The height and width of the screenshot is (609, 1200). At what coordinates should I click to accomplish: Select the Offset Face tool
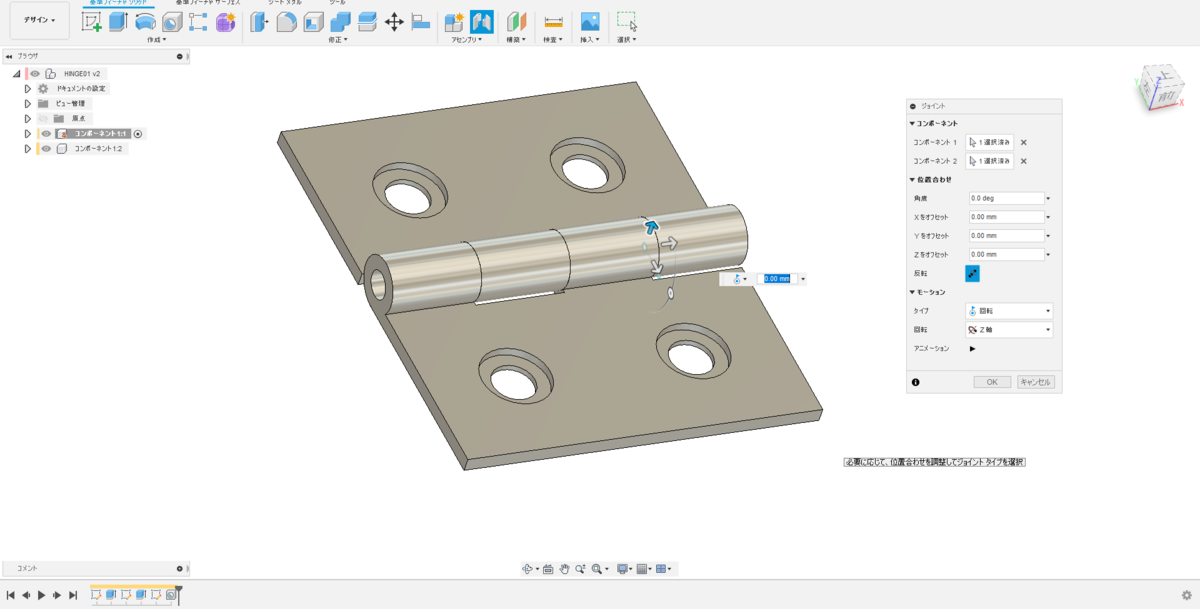click(x=367, y=22)
